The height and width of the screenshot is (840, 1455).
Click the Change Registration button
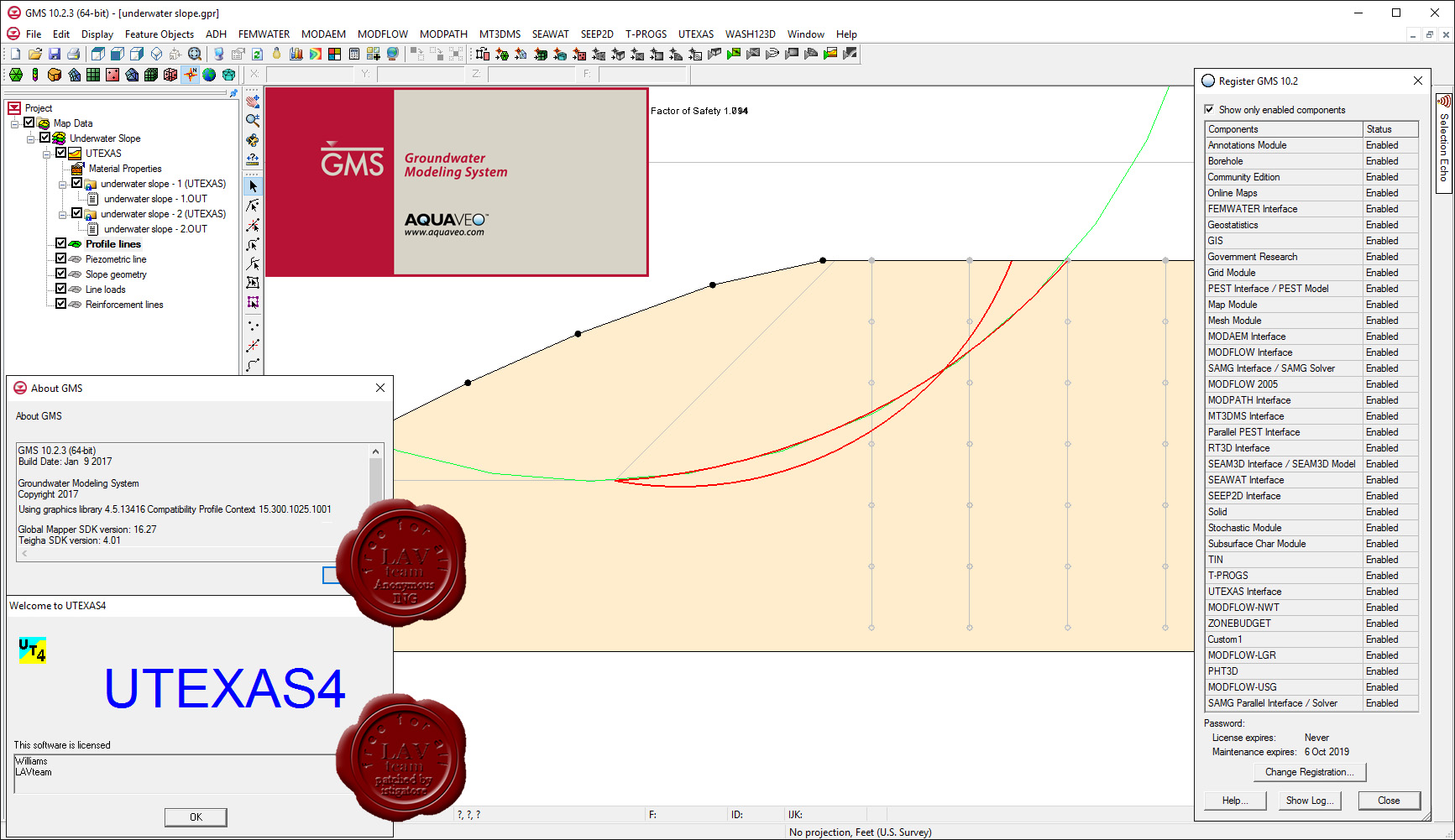tap(1310, 772)
